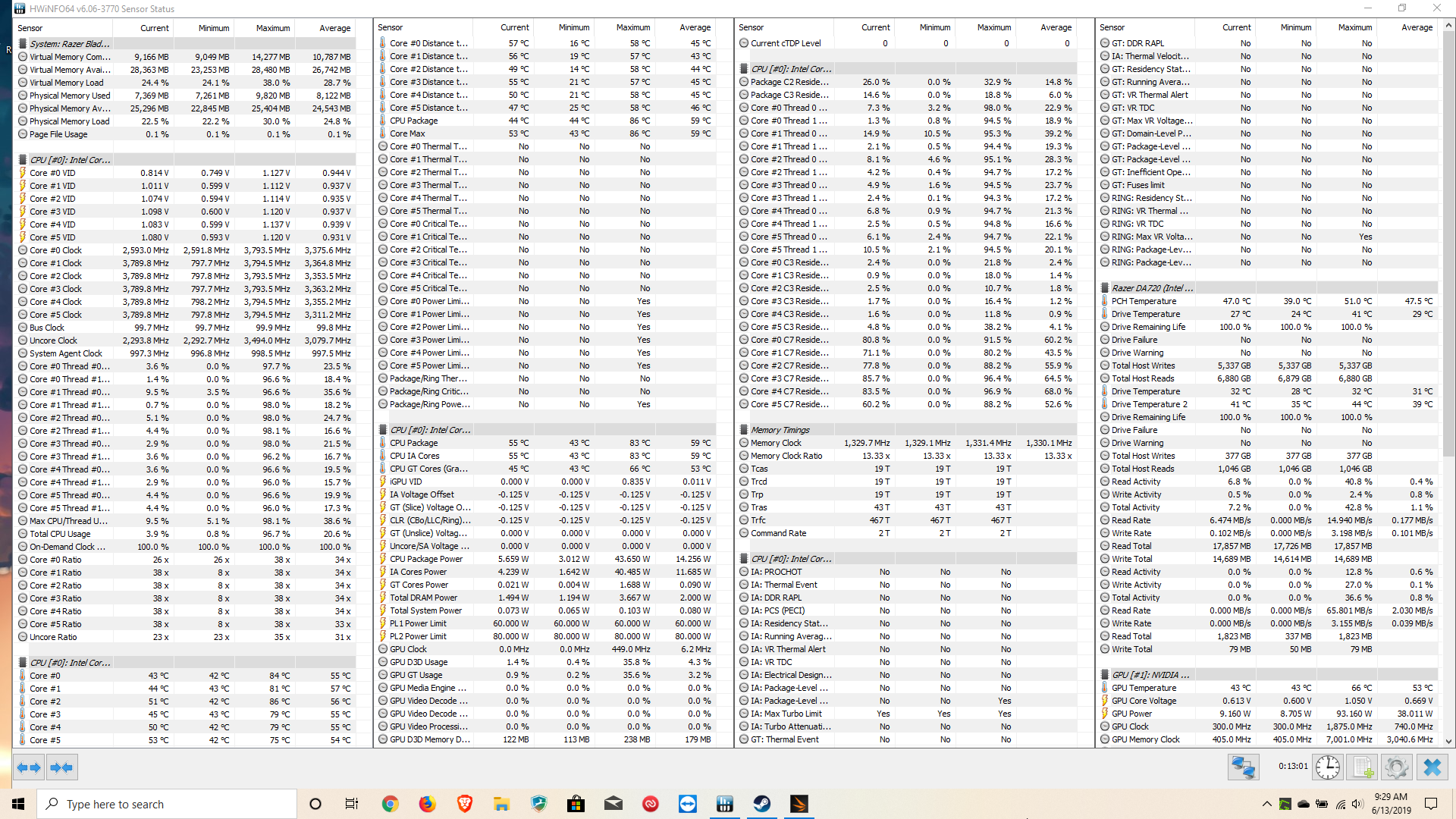Select the Current cTDP Level row

click(908, 43)
